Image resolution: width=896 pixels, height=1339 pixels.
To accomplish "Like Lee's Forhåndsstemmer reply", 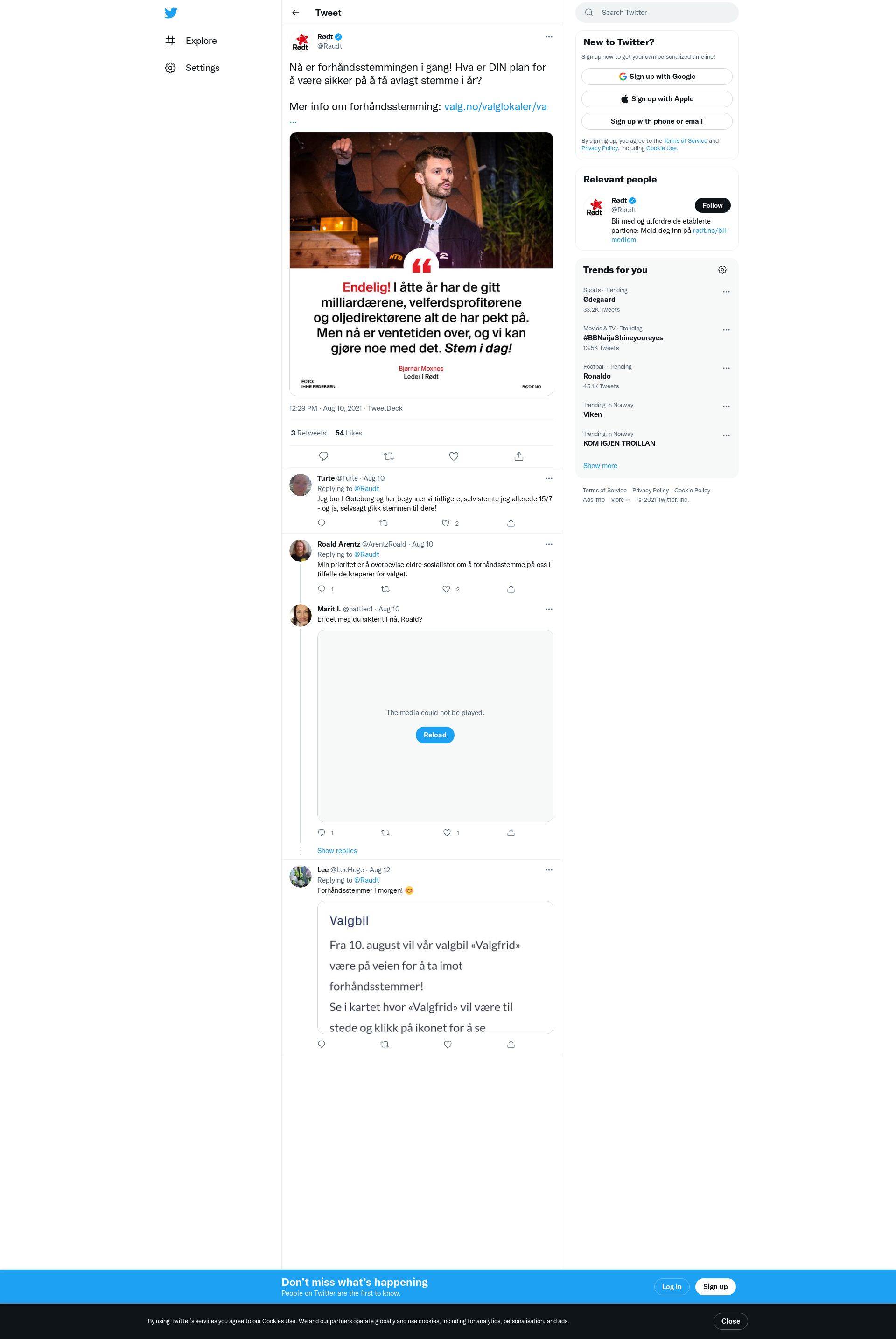I will pos(448,1044).
